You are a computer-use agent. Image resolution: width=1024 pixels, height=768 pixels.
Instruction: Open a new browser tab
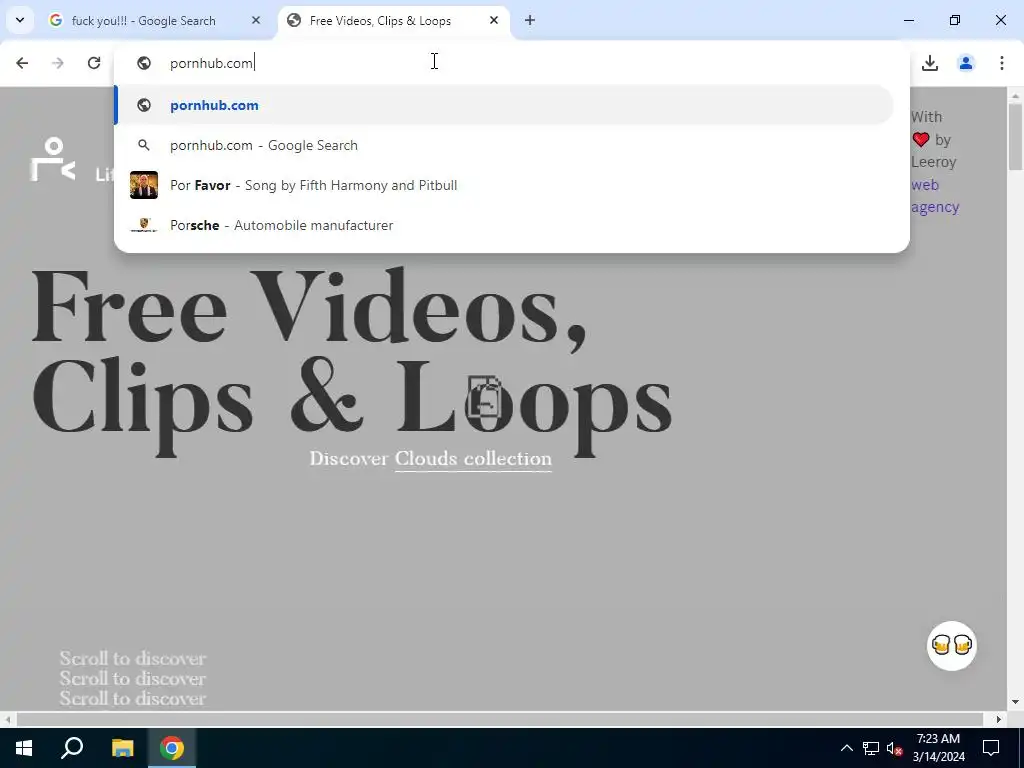click(x=530, y=20)
